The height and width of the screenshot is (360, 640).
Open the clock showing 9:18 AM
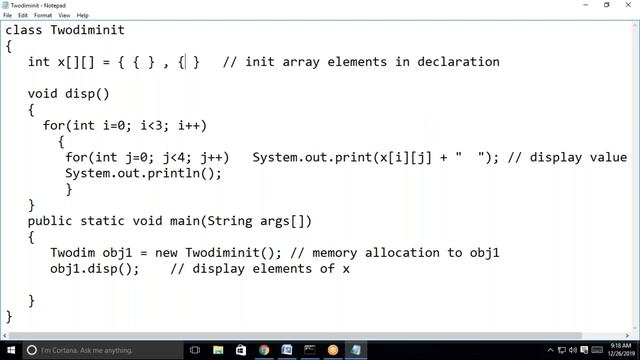621,350
